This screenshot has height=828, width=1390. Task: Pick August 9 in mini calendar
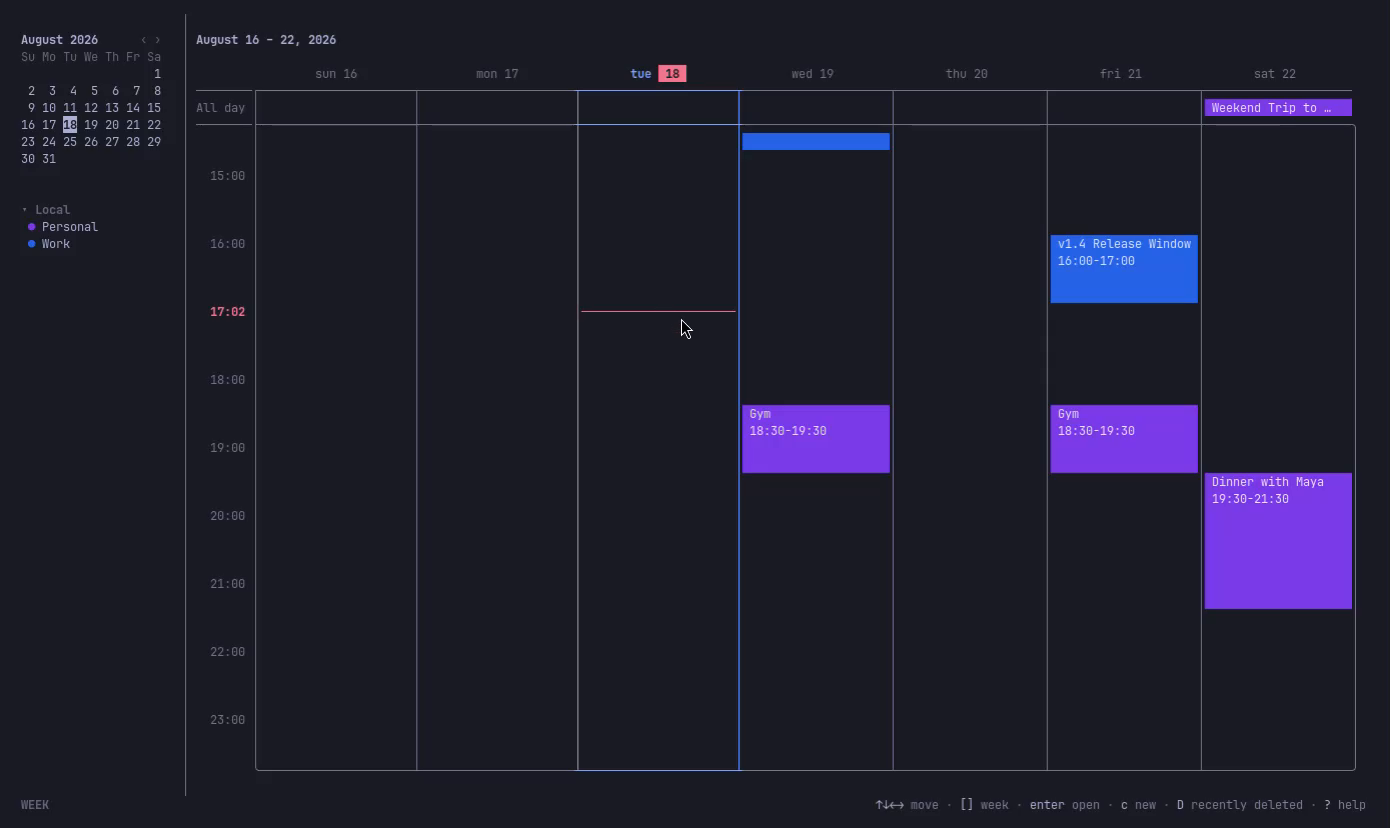point(31,108)
